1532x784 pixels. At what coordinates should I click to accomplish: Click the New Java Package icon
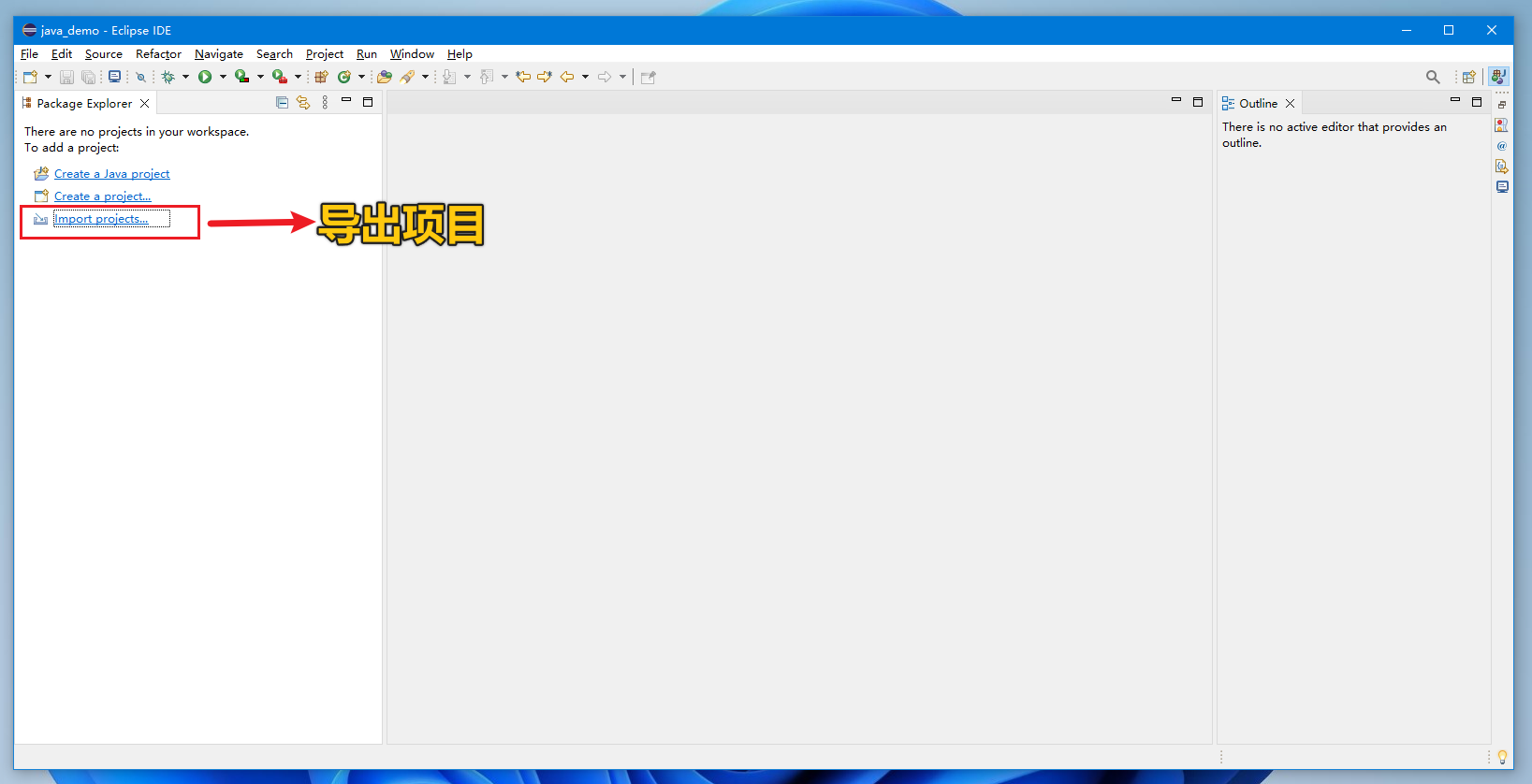(x=322, y=77)
